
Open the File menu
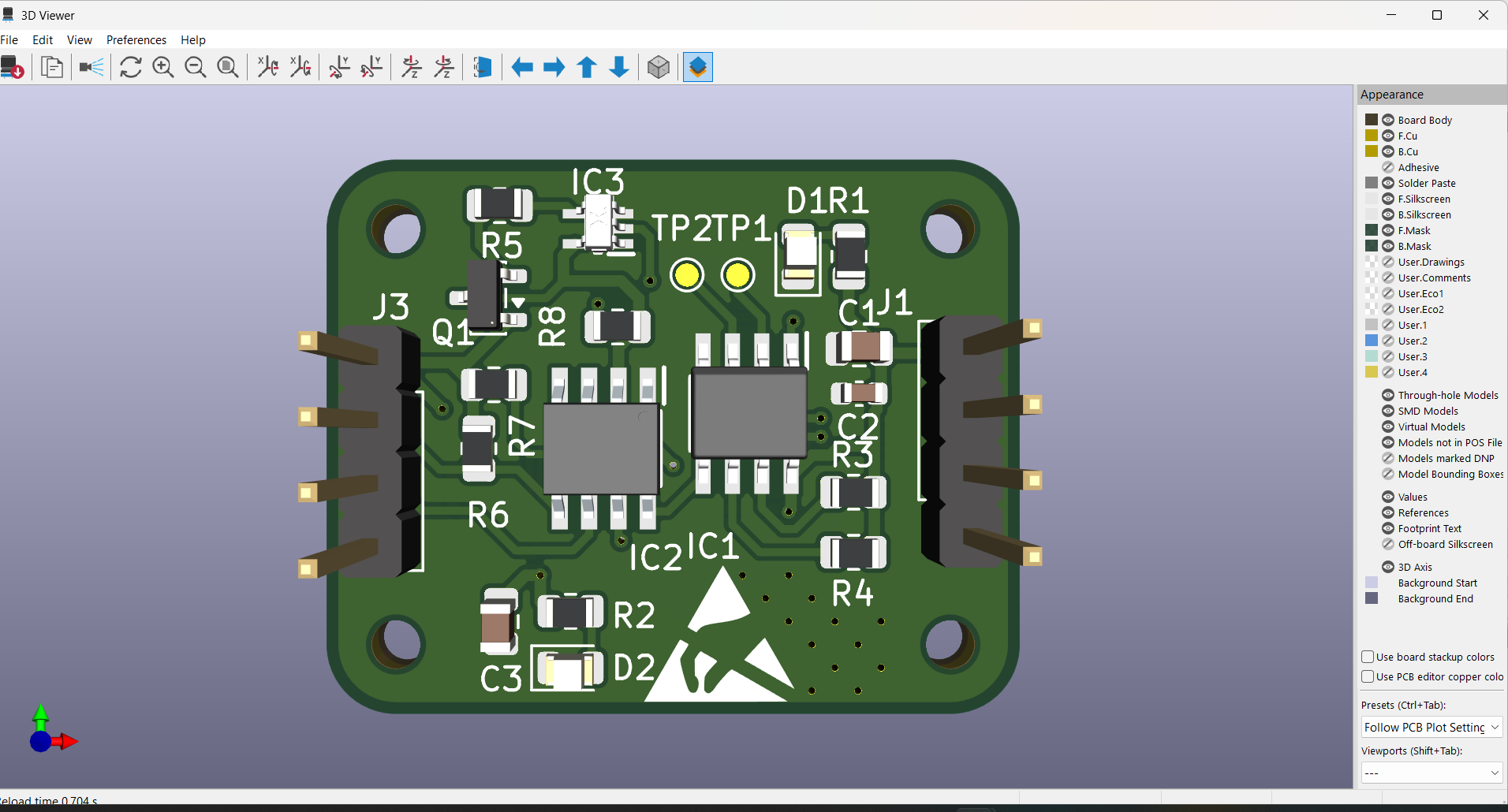tap(9, 40)
